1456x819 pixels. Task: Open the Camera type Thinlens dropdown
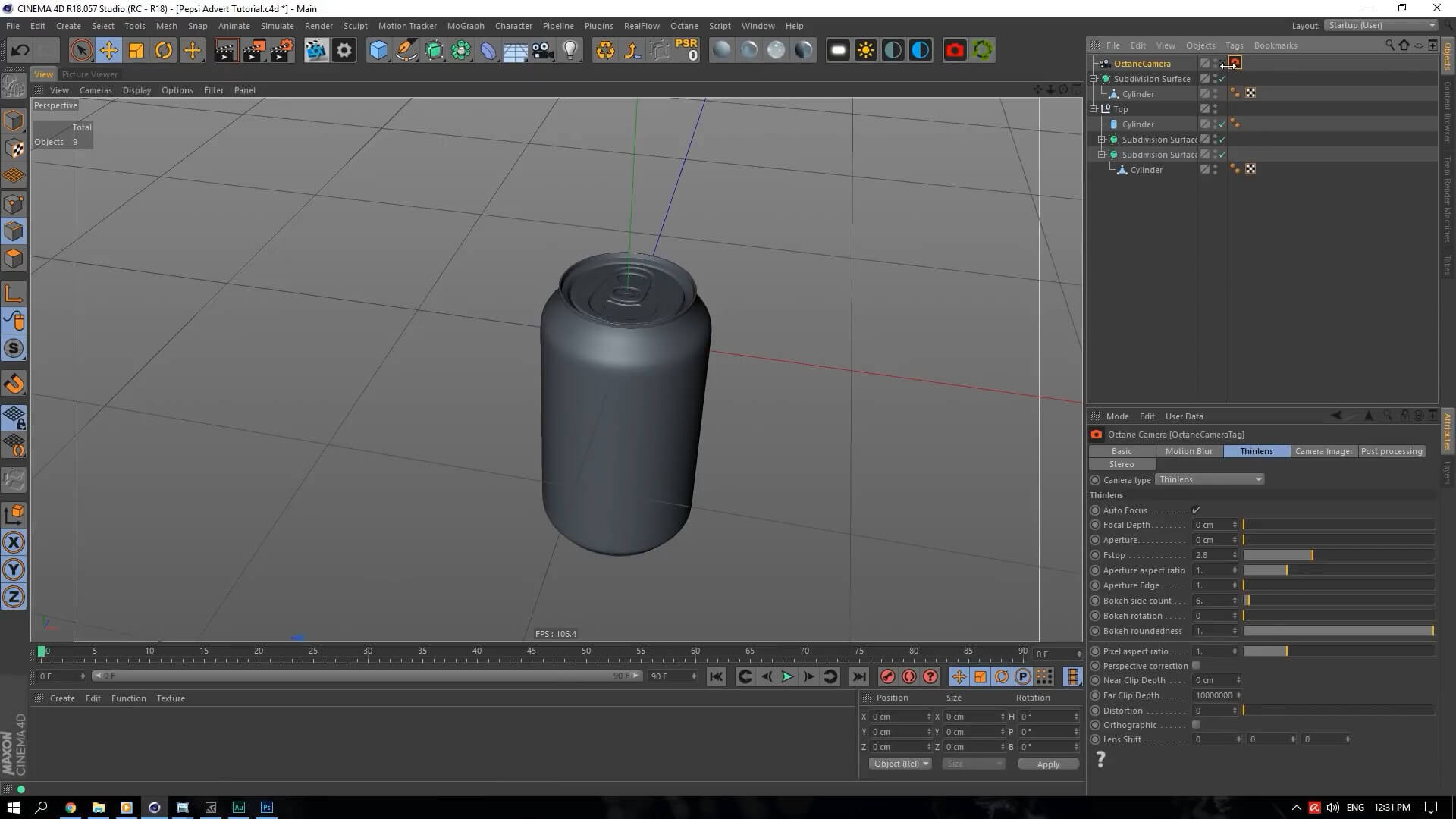pos(1210,479)
